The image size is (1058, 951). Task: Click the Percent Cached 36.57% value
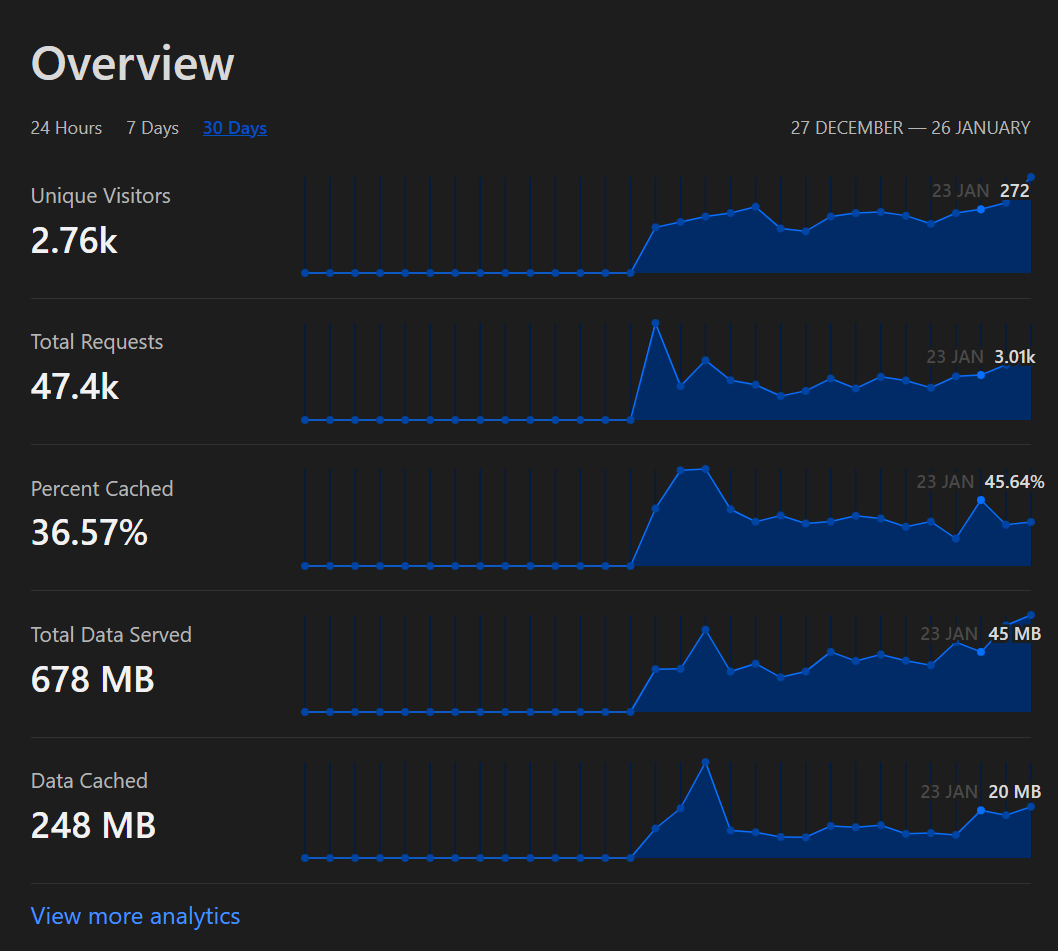coord(89,532)
